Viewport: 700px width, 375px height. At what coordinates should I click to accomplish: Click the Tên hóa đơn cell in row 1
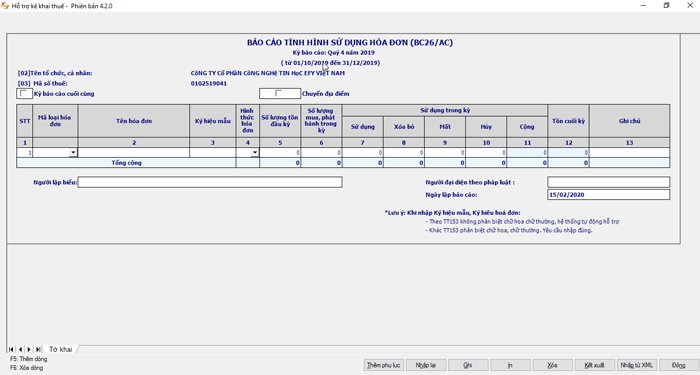pyautogui.click(x=133, y=153)
